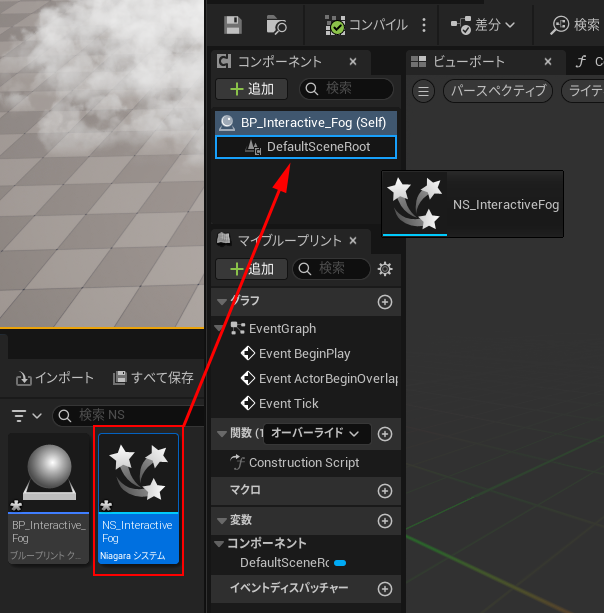The width and height of the screenshot is (604, 613).
Task: Click the DefaultSceneRoot variable type pill
Action: [x=340, y=563]
